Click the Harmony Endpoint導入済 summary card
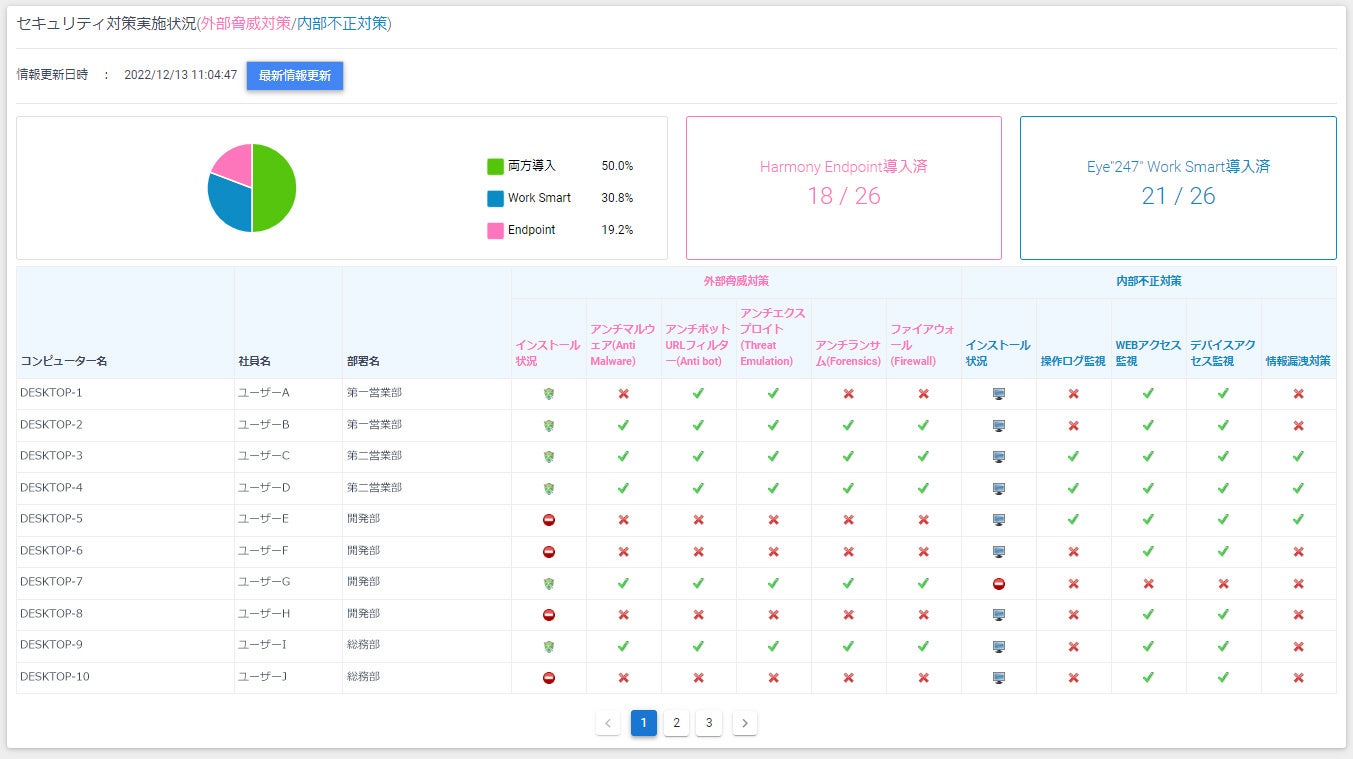The image size is (1353, 759). tap(843, 188)
